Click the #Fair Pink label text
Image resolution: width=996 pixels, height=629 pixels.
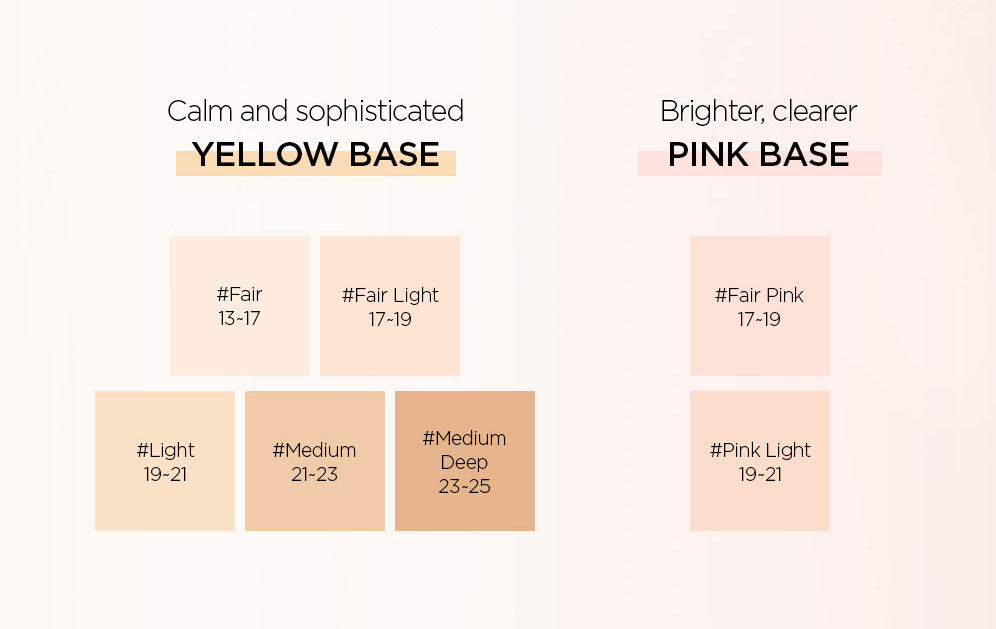(x=759, y=295)
